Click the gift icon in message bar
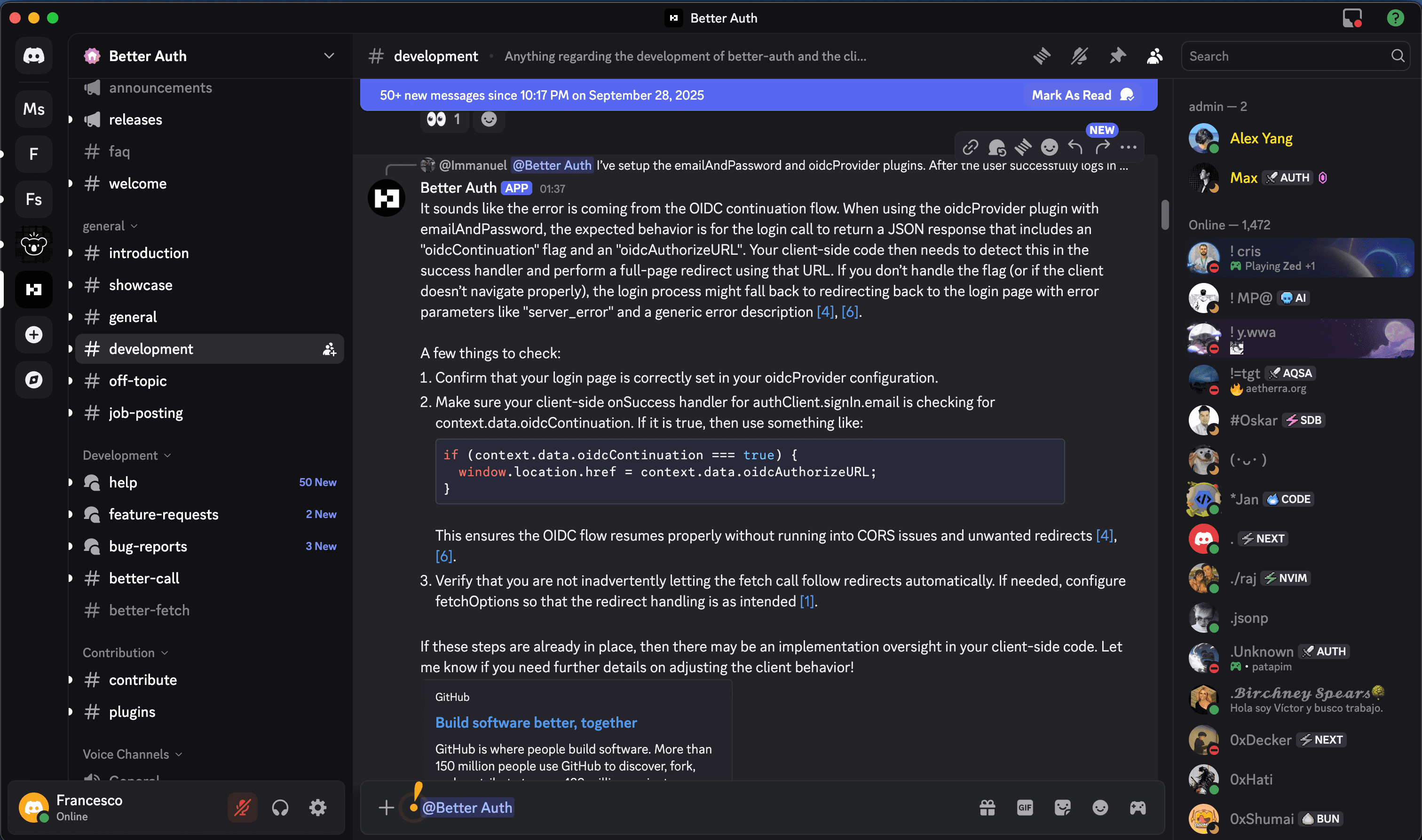 (987, 808)
